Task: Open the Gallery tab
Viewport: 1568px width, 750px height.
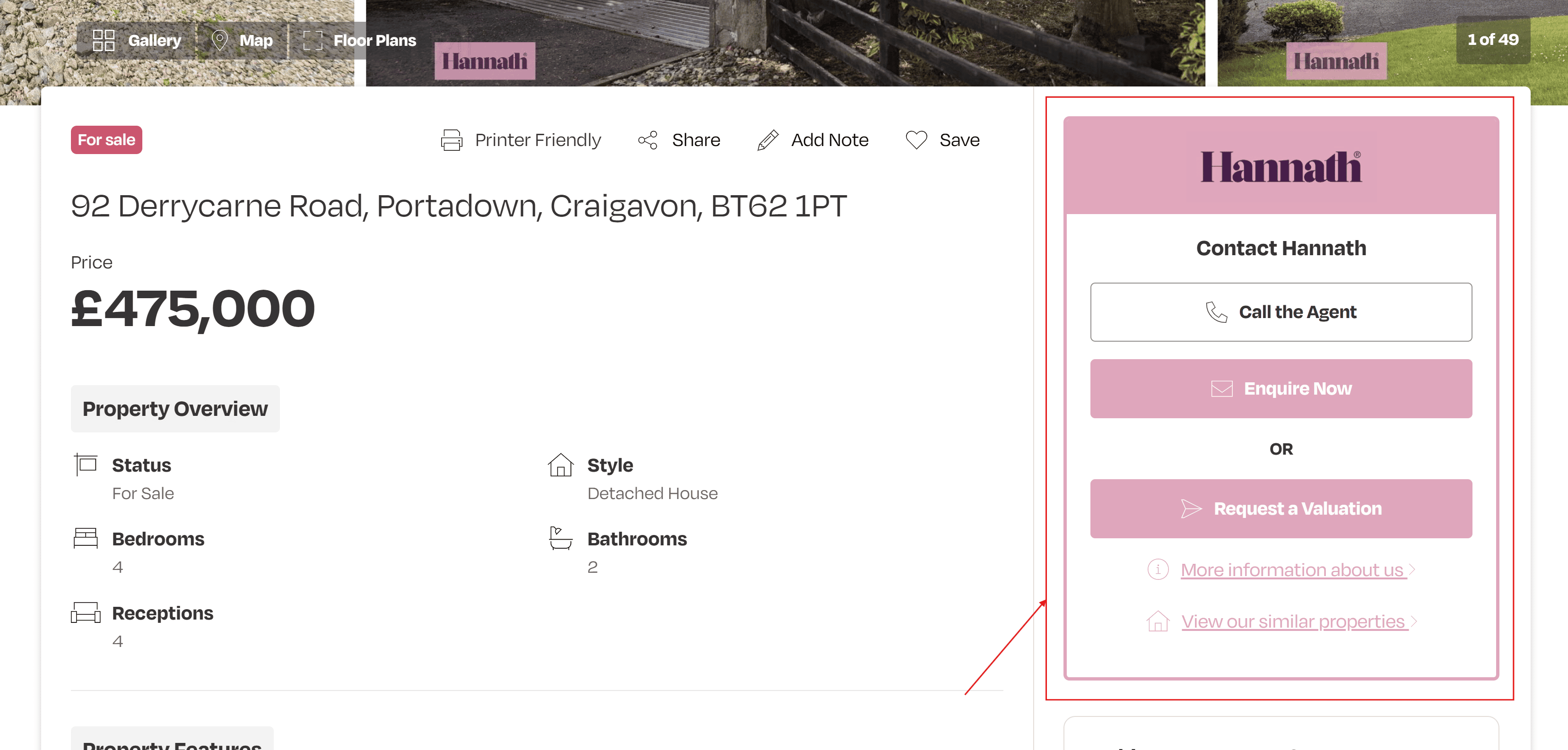Action: click(137, 40)
